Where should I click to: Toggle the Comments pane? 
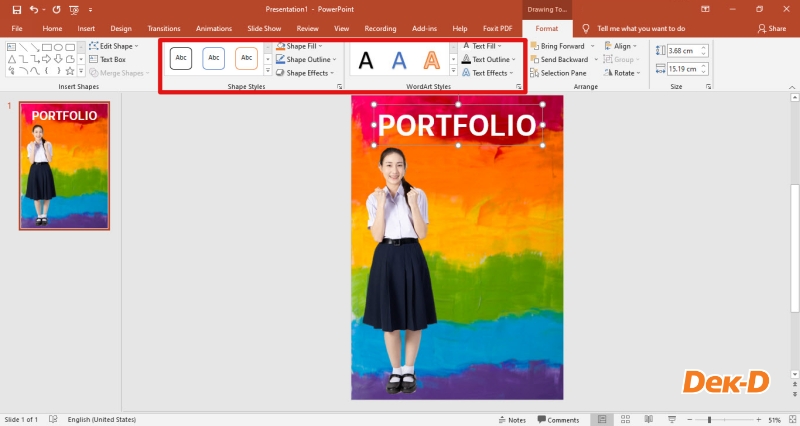click(x=558, y=420)
